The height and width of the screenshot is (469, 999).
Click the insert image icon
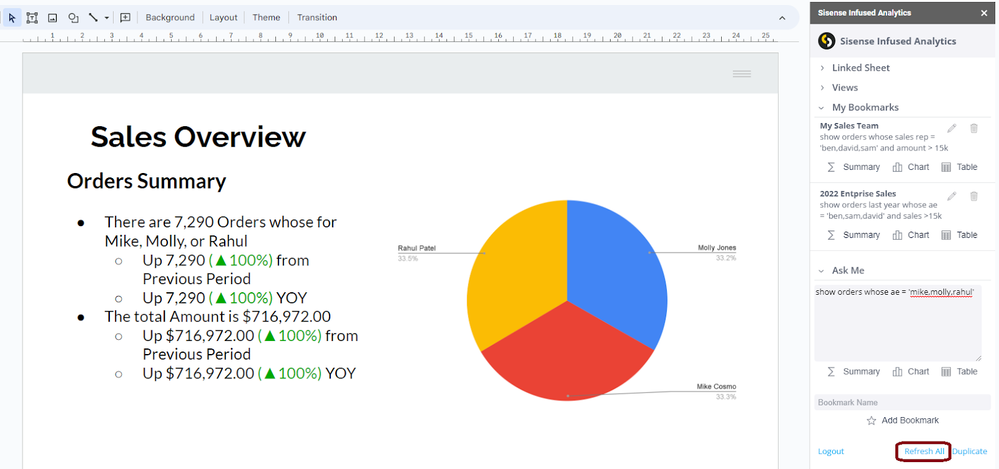(53, 18)
